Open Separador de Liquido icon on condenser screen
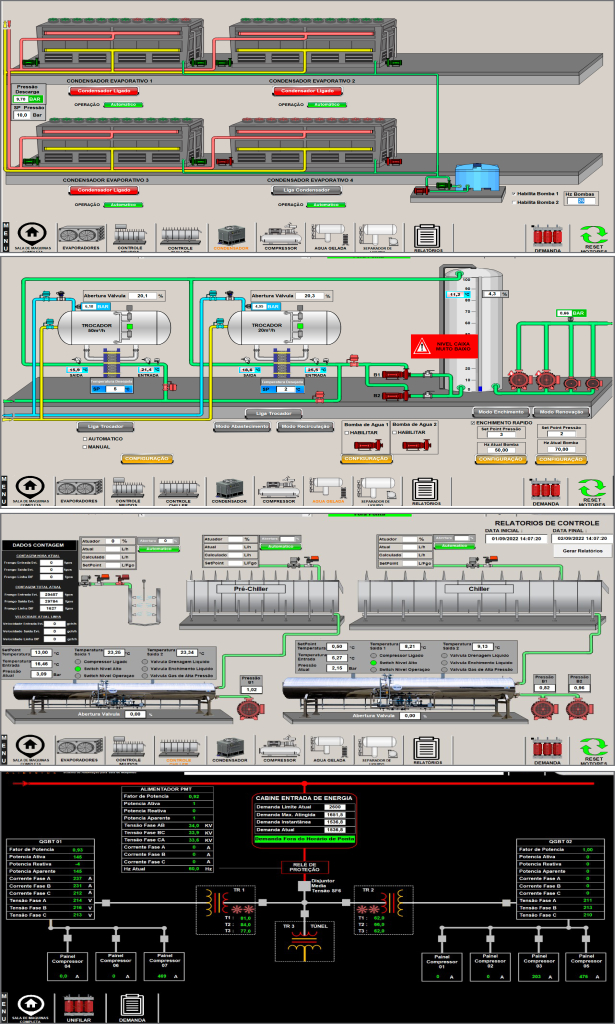 pyautogui.click(x=377, y=236)
